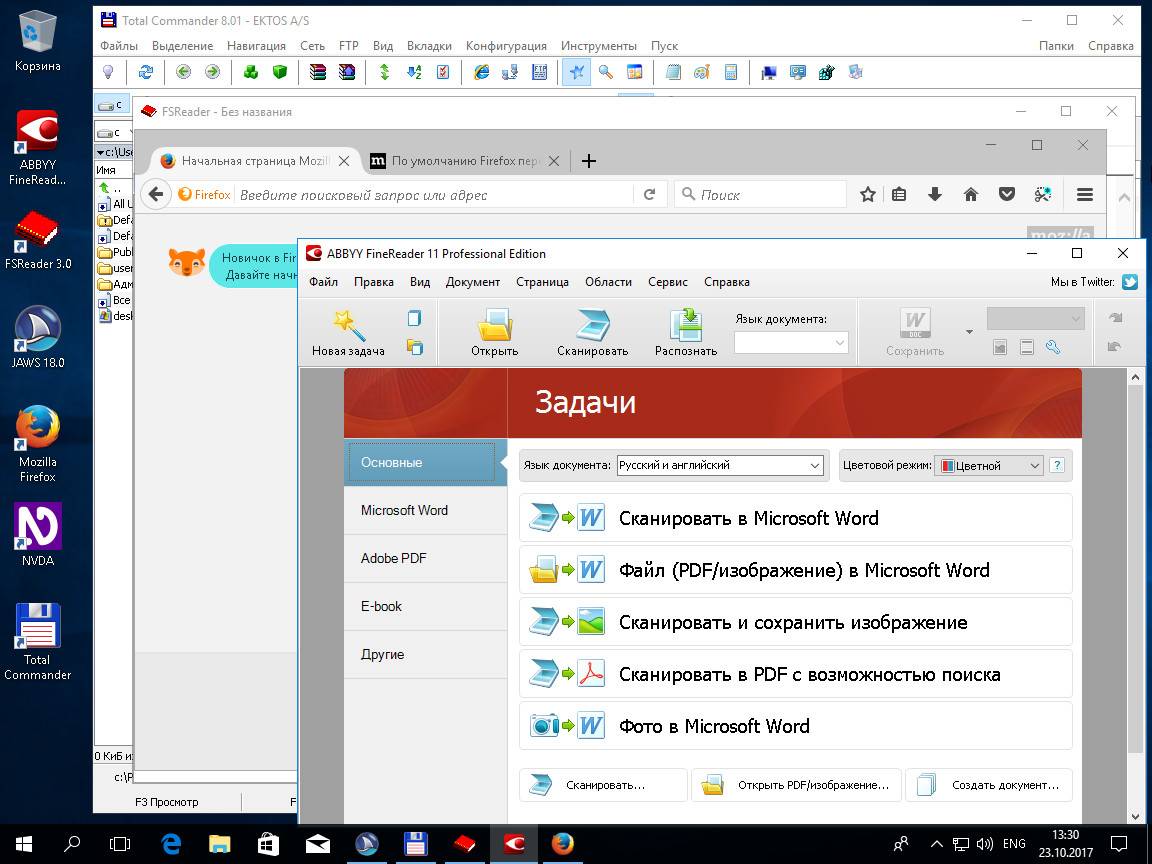
Task: Click the calculator icon in Total Commander toolbar
Action: (x=731, y=72)
